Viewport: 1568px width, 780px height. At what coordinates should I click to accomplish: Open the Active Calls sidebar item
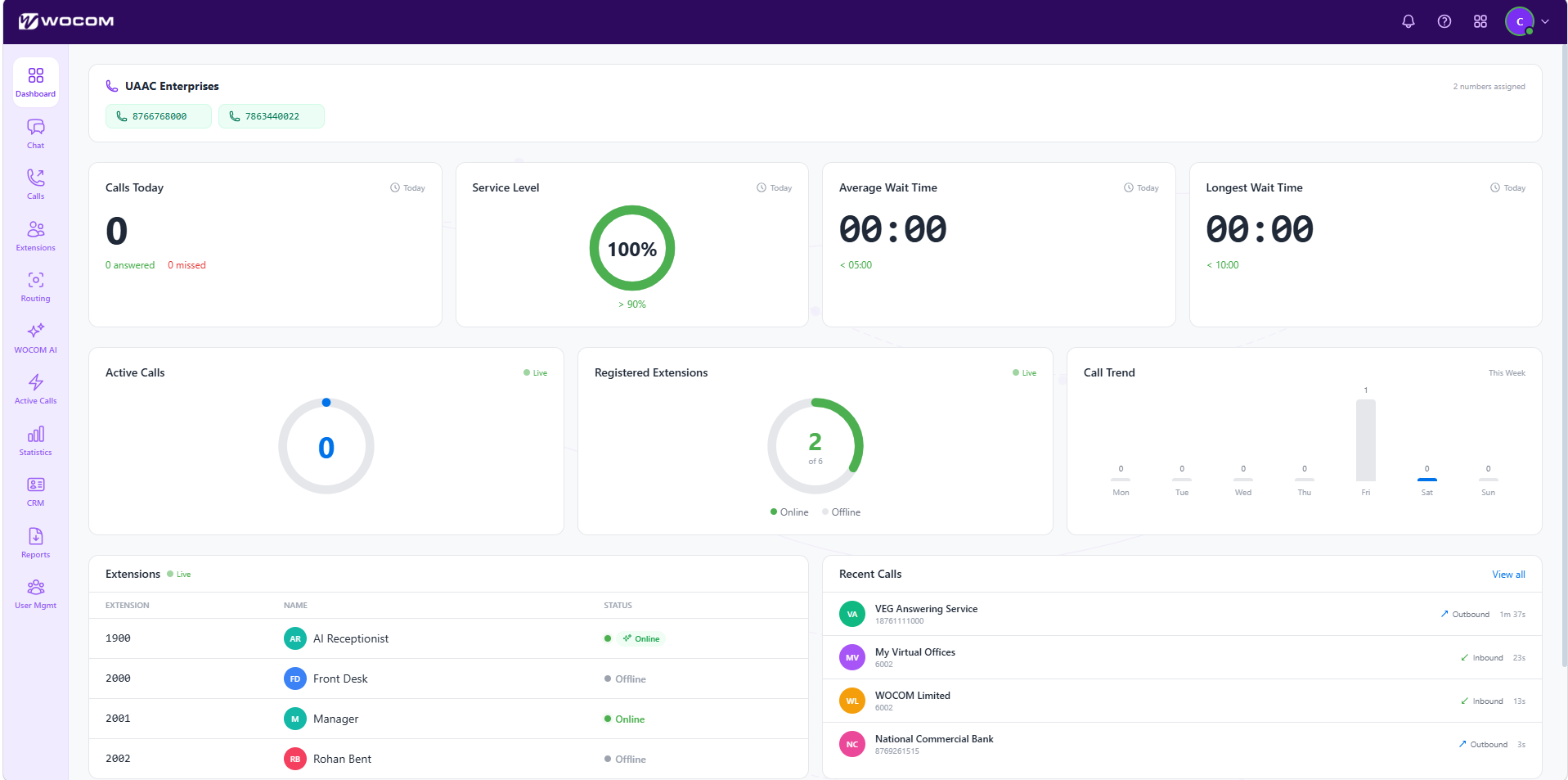coord(35,389)
